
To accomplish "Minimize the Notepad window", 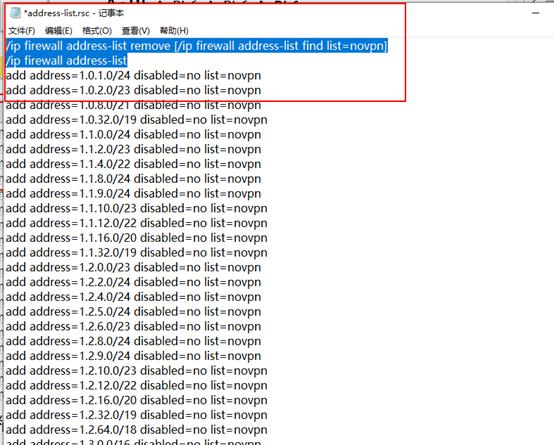I will [536, 13].
